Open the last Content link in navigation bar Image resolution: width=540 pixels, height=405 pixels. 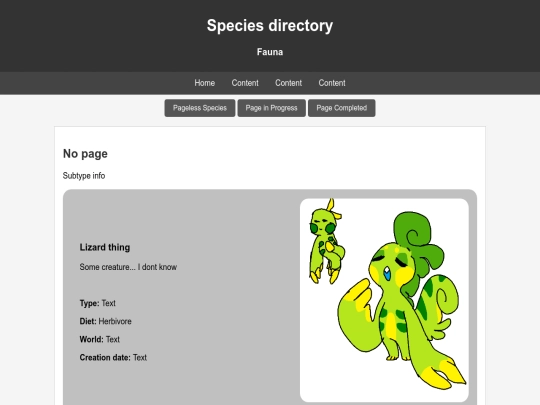[x=332, y=83]
